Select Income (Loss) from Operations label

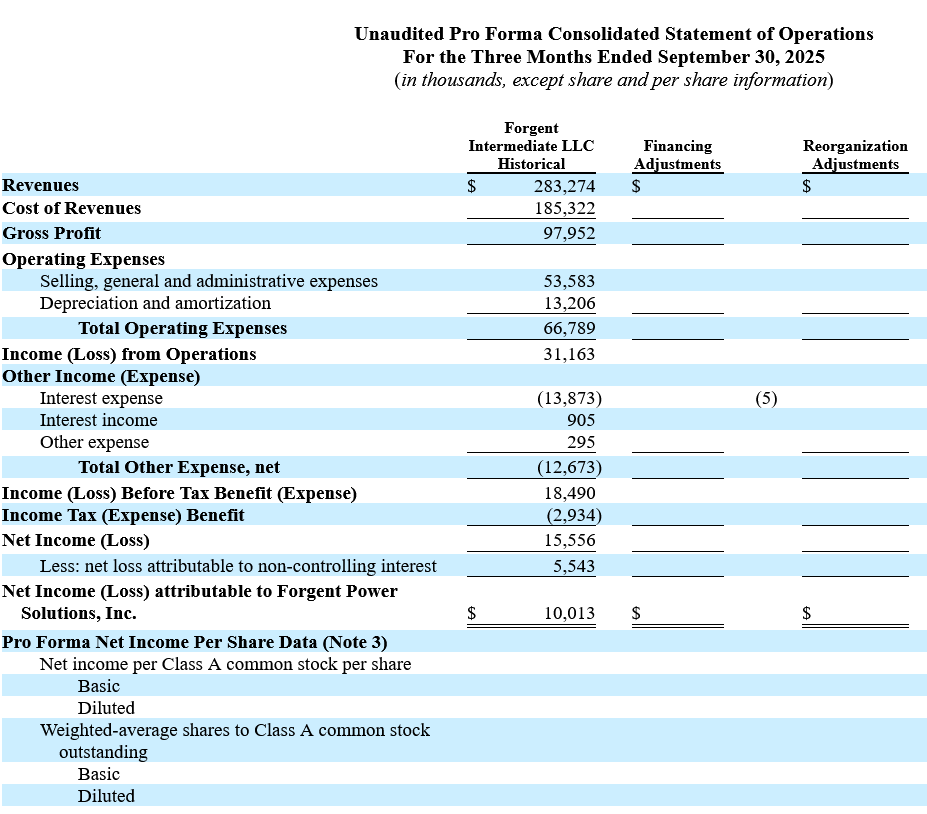(x=129, y=354)
